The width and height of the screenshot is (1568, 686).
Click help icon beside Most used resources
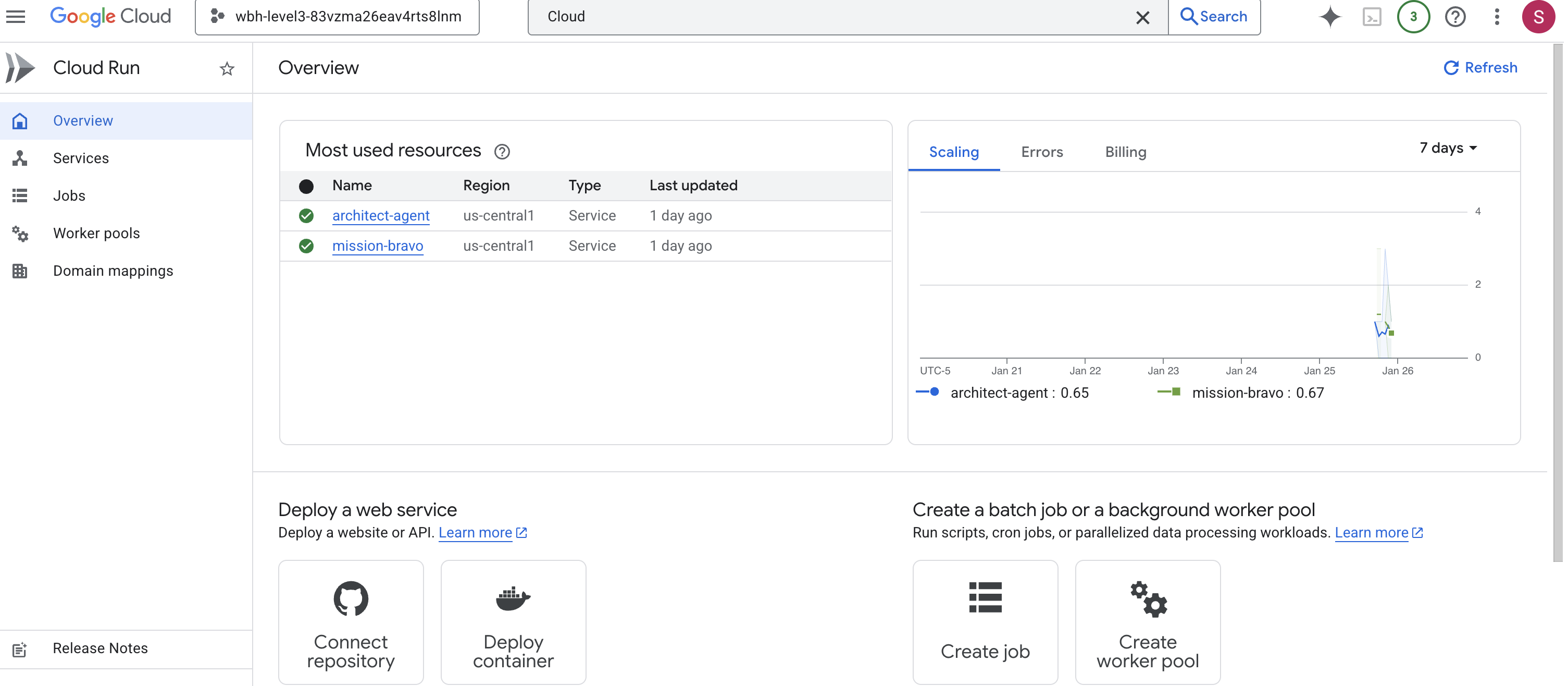coord(502,151)
